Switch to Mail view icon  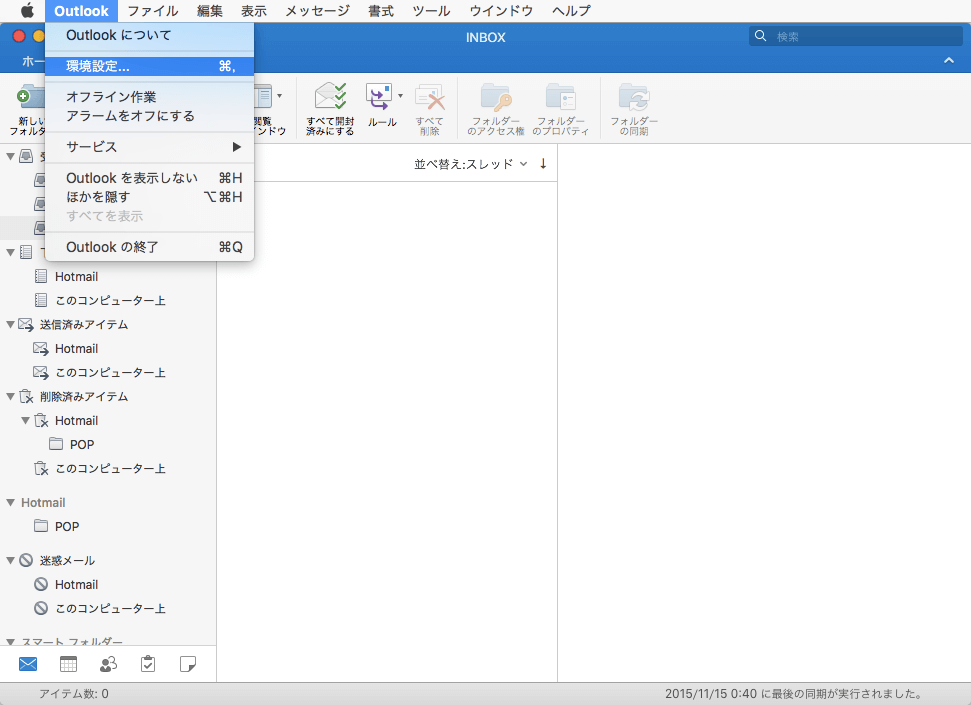coord(28,664)
